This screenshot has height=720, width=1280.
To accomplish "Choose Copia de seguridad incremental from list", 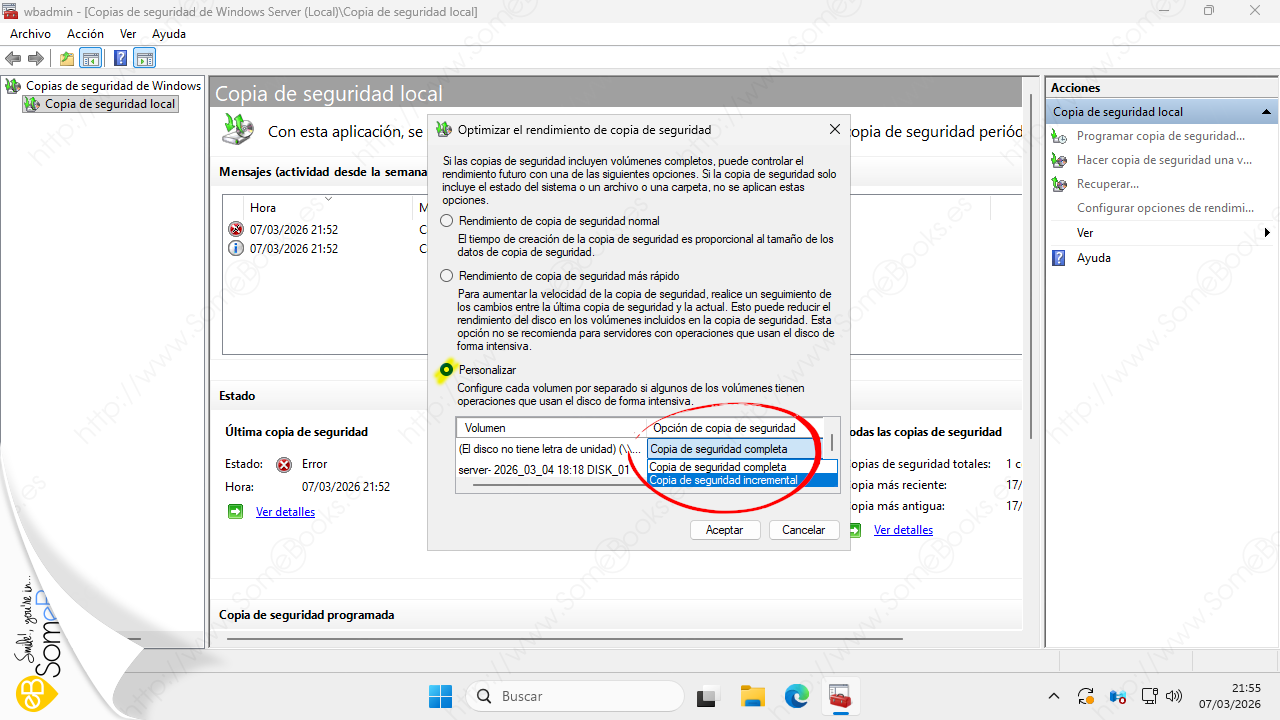I will coord(742,480).
